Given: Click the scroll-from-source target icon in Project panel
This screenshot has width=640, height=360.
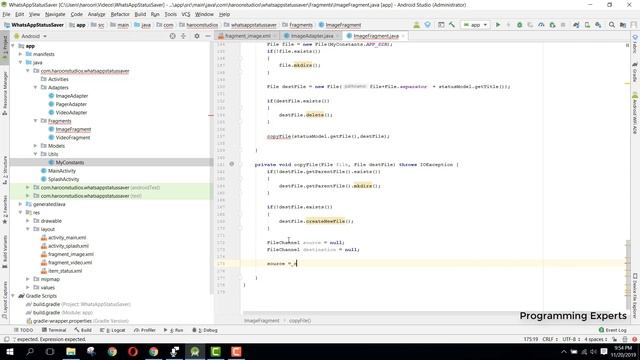Looking at the screenshot, I should point(172,36).
